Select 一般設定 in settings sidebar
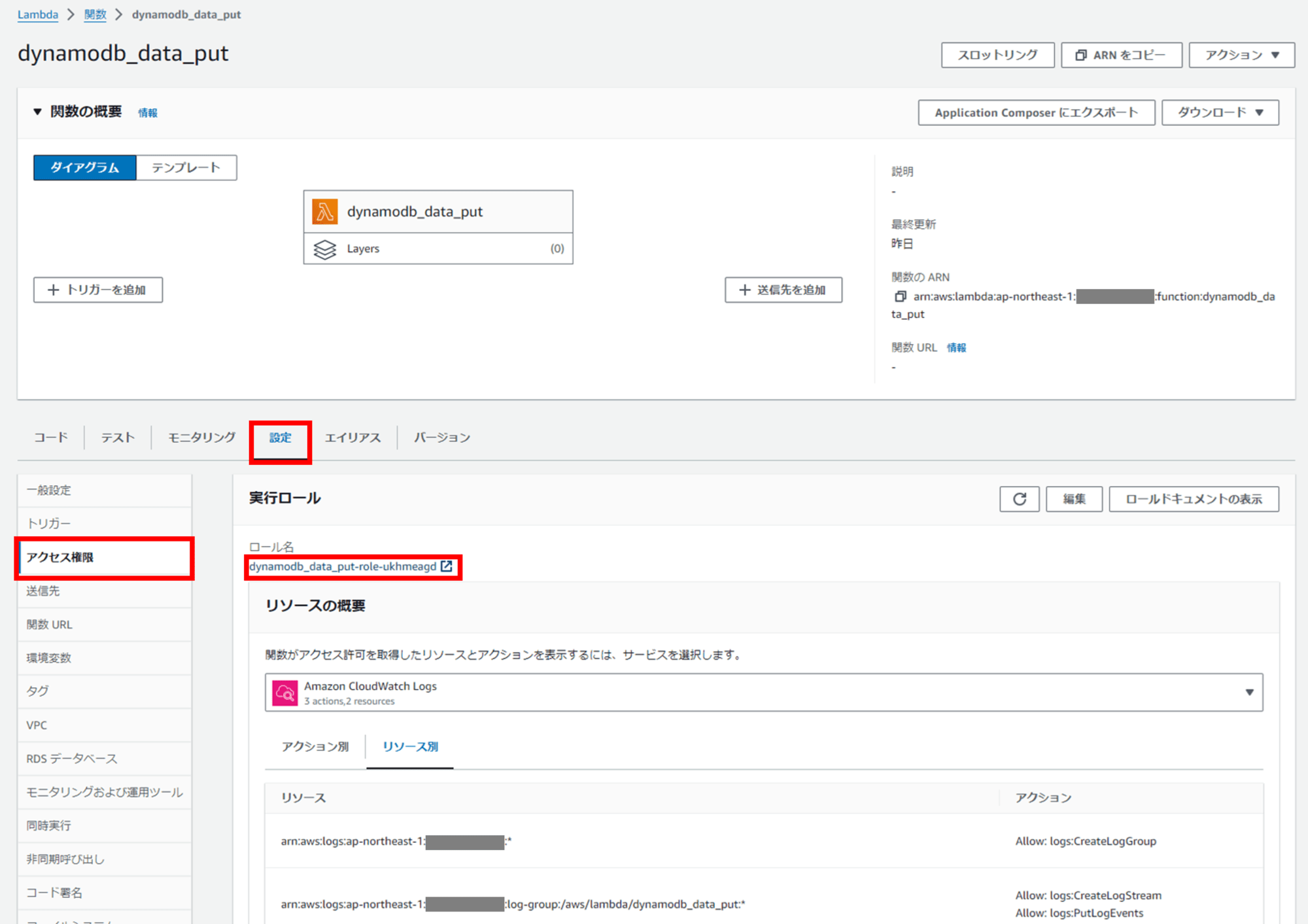 click(105, 490)
